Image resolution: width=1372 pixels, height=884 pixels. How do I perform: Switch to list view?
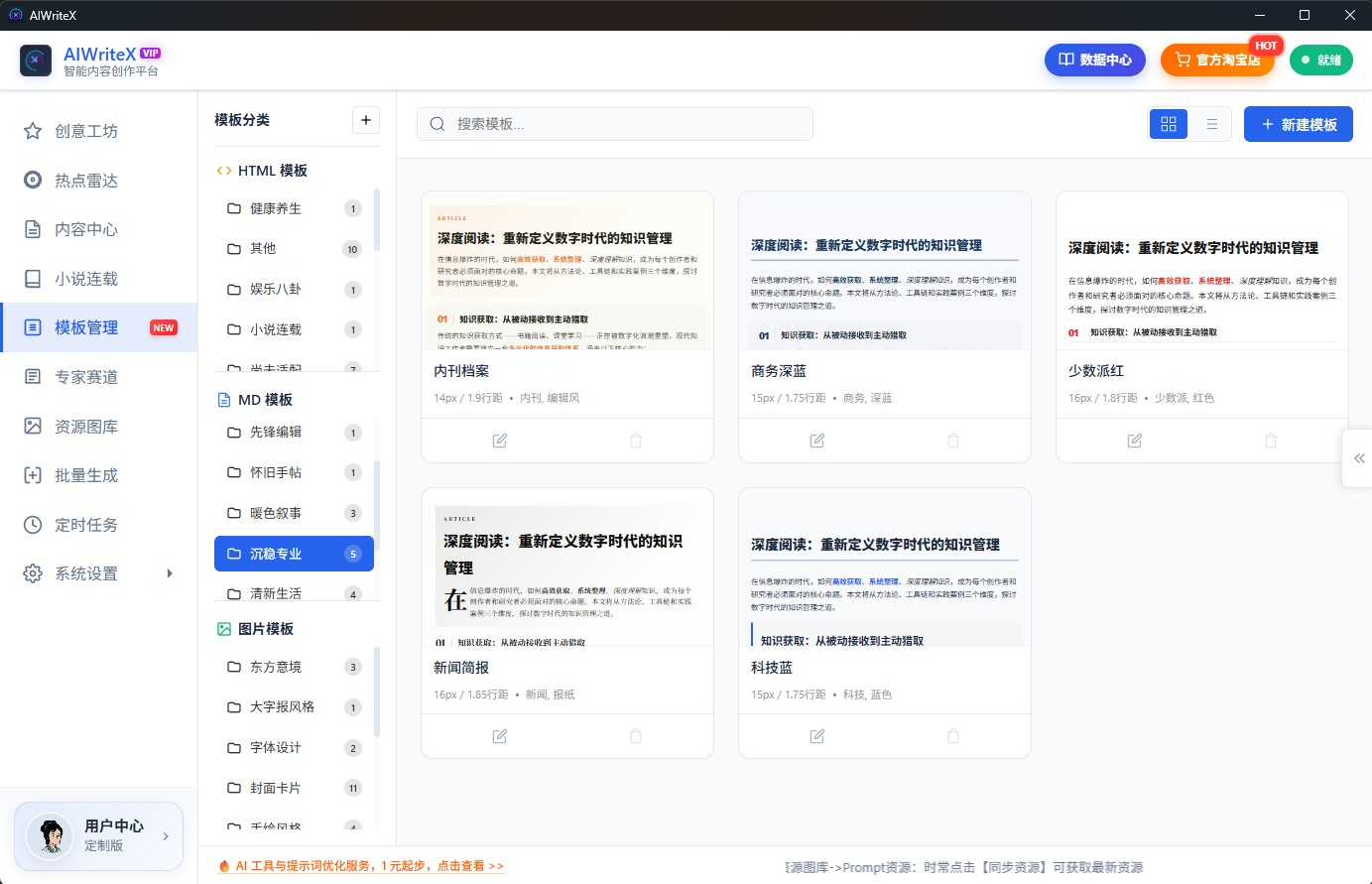pyautogui.click(x=1211, y=124)
